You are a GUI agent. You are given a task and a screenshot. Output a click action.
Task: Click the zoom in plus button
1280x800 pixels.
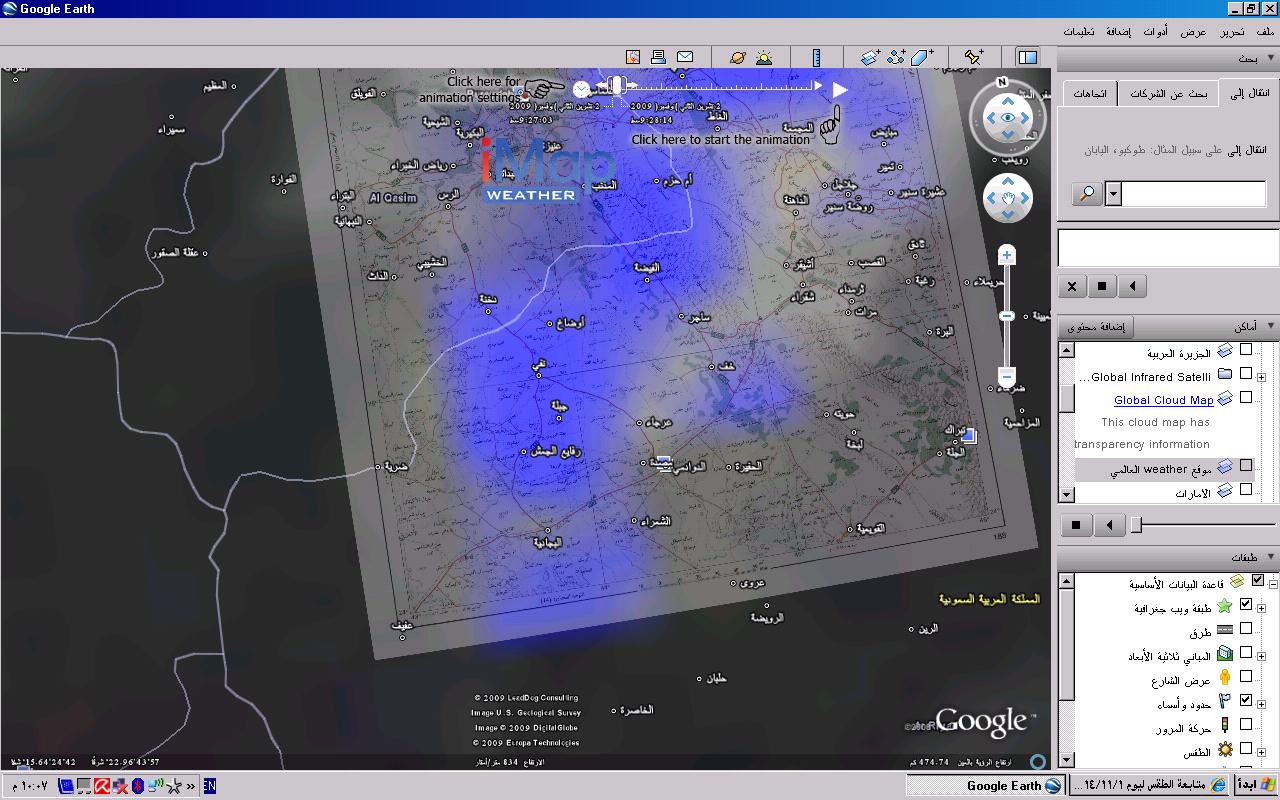[x=1007, y=256]
